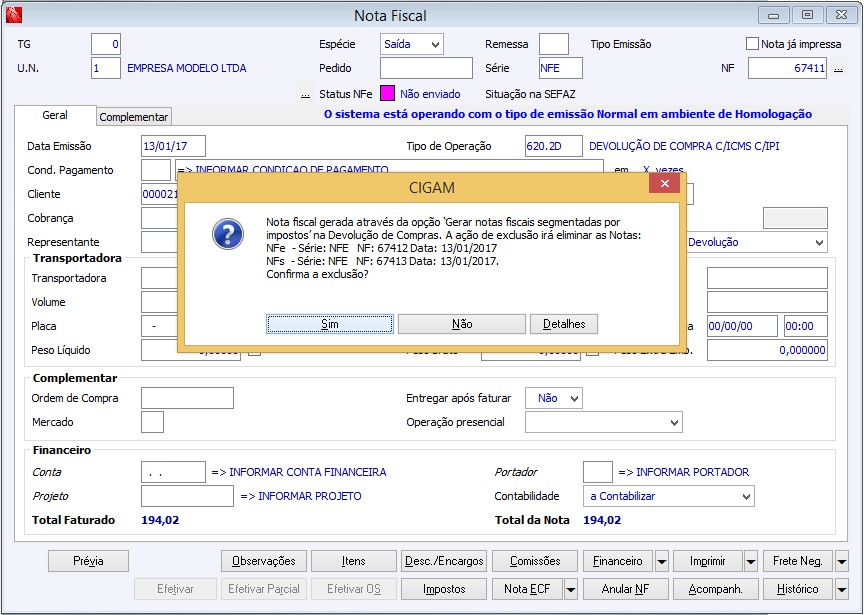Click the Anular NF button
The height and width of the screenshot is (615, 864).
[x=625, y=589]
